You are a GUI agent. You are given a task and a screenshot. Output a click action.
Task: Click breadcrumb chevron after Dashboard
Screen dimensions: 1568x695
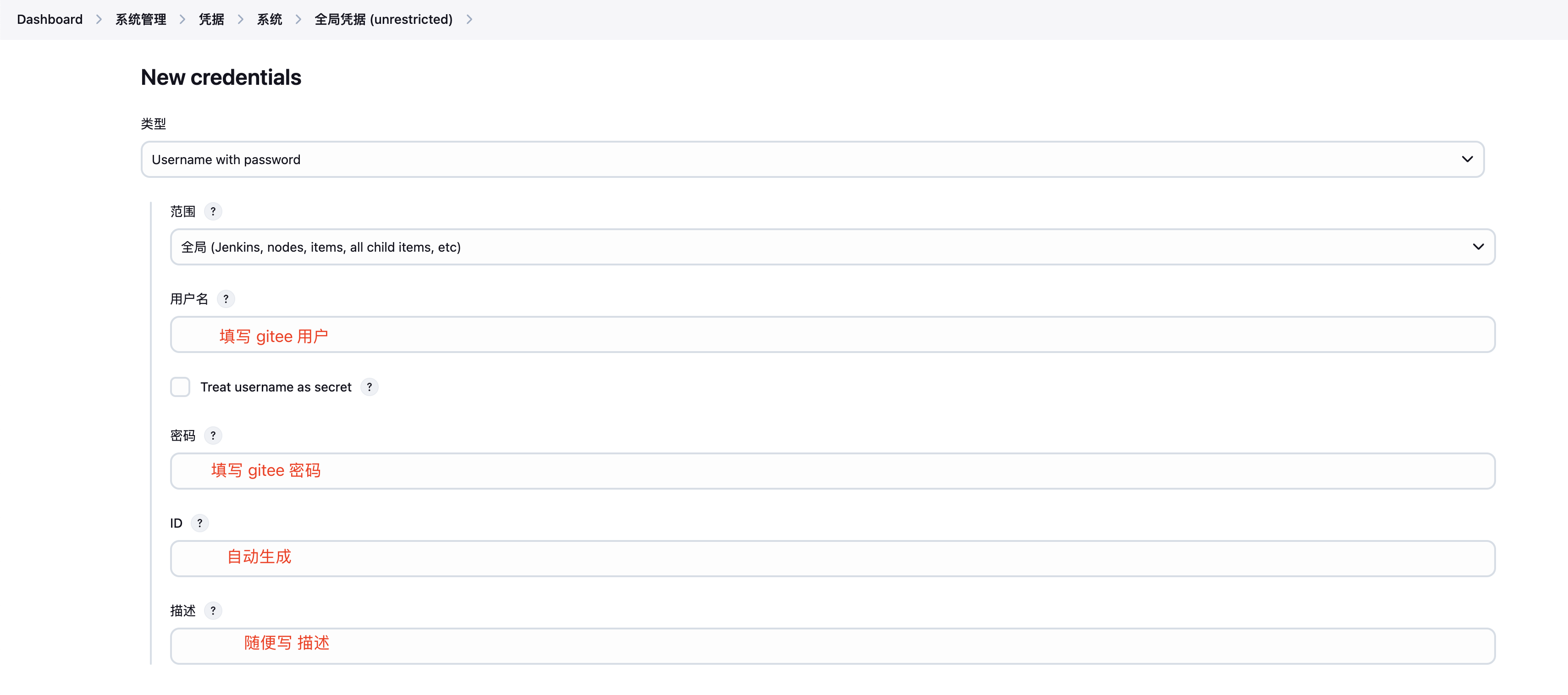point(99,19)
